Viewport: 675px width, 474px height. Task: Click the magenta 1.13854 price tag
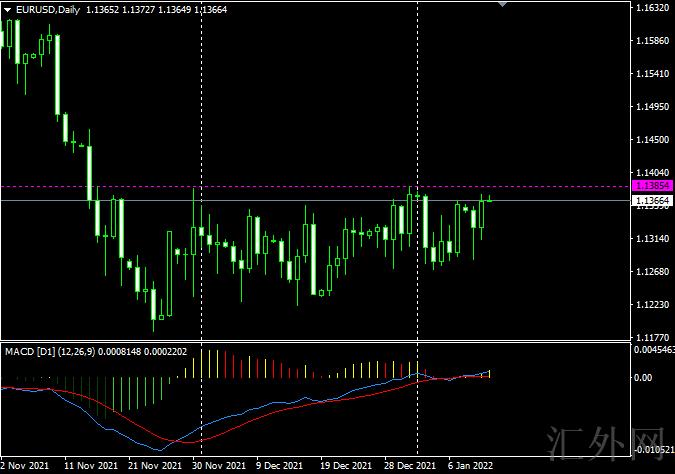click(652, 186)
